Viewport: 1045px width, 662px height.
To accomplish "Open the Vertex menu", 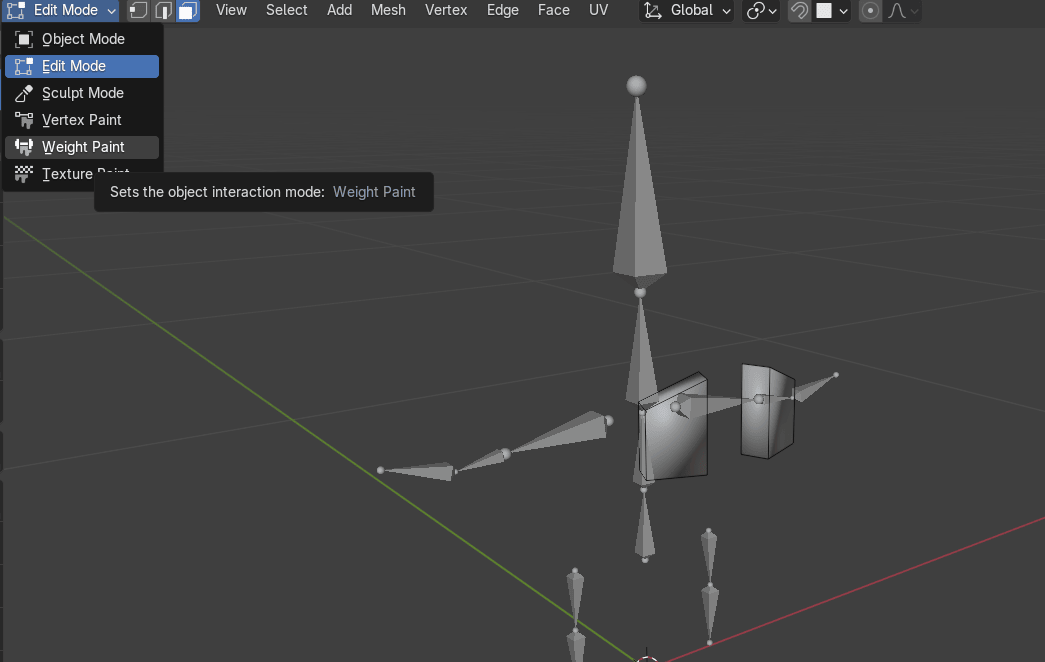I will coord(446,10).
